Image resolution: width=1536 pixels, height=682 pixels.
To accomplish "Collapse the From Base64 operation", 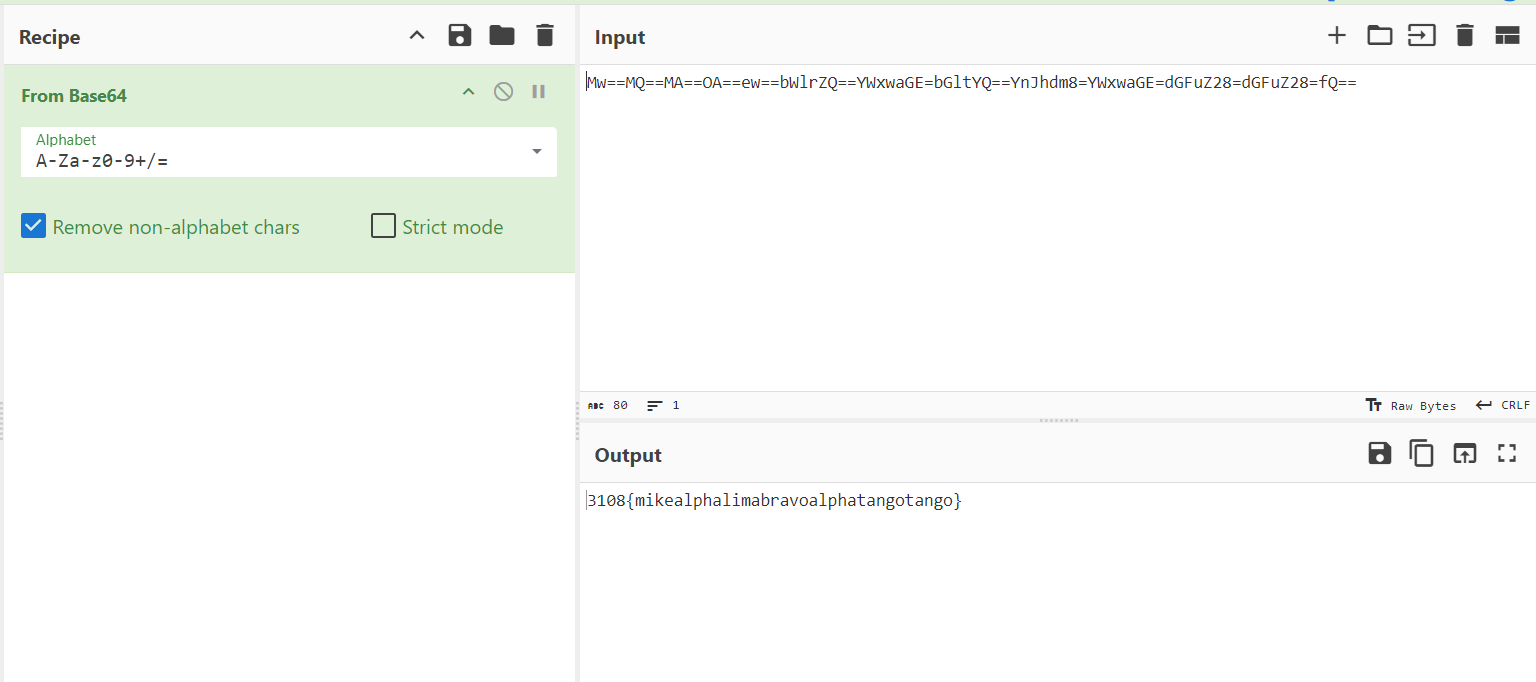I will (x=468, y=92).
